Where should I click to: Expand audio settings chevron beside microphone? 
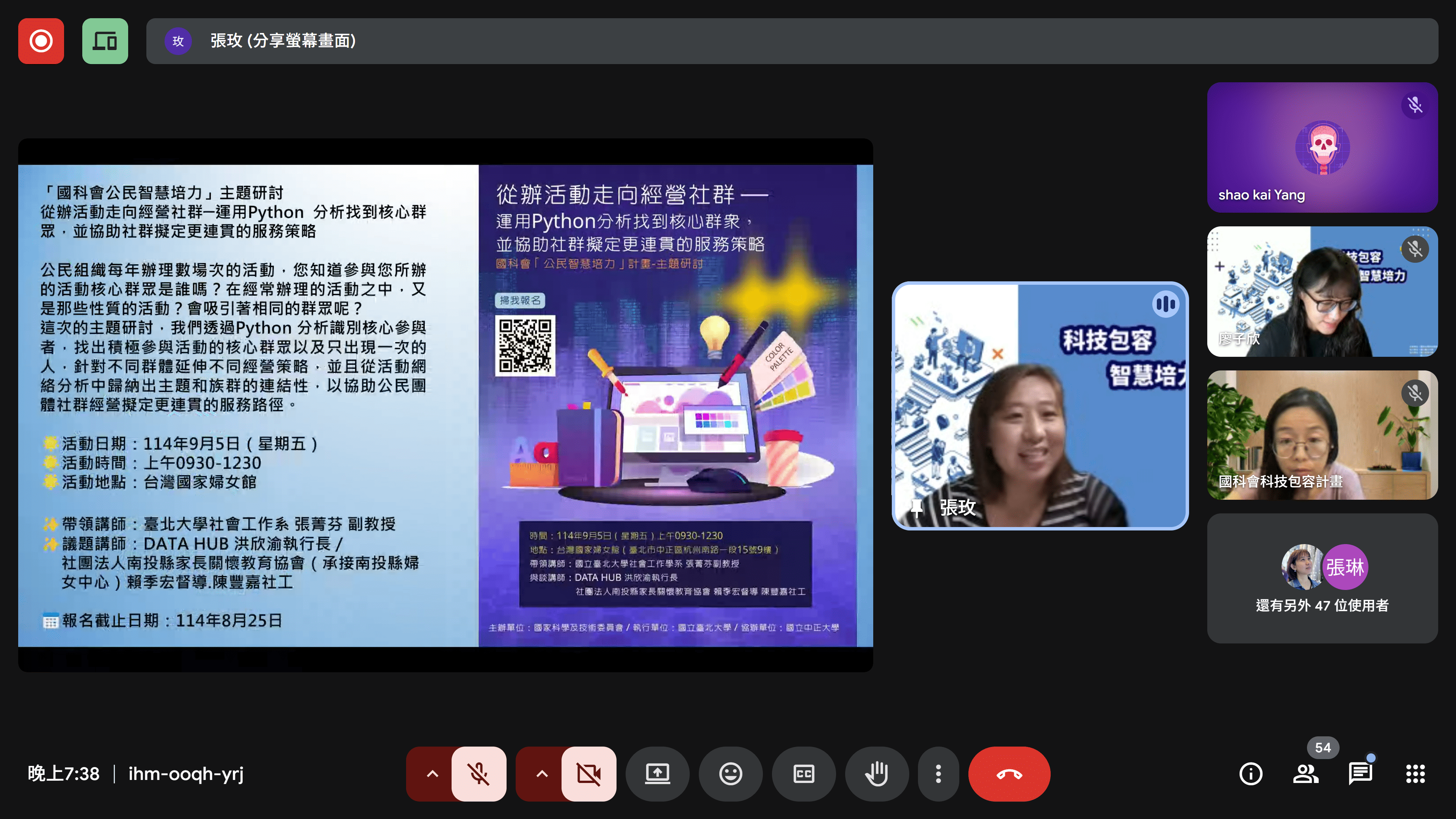[432, 773]
